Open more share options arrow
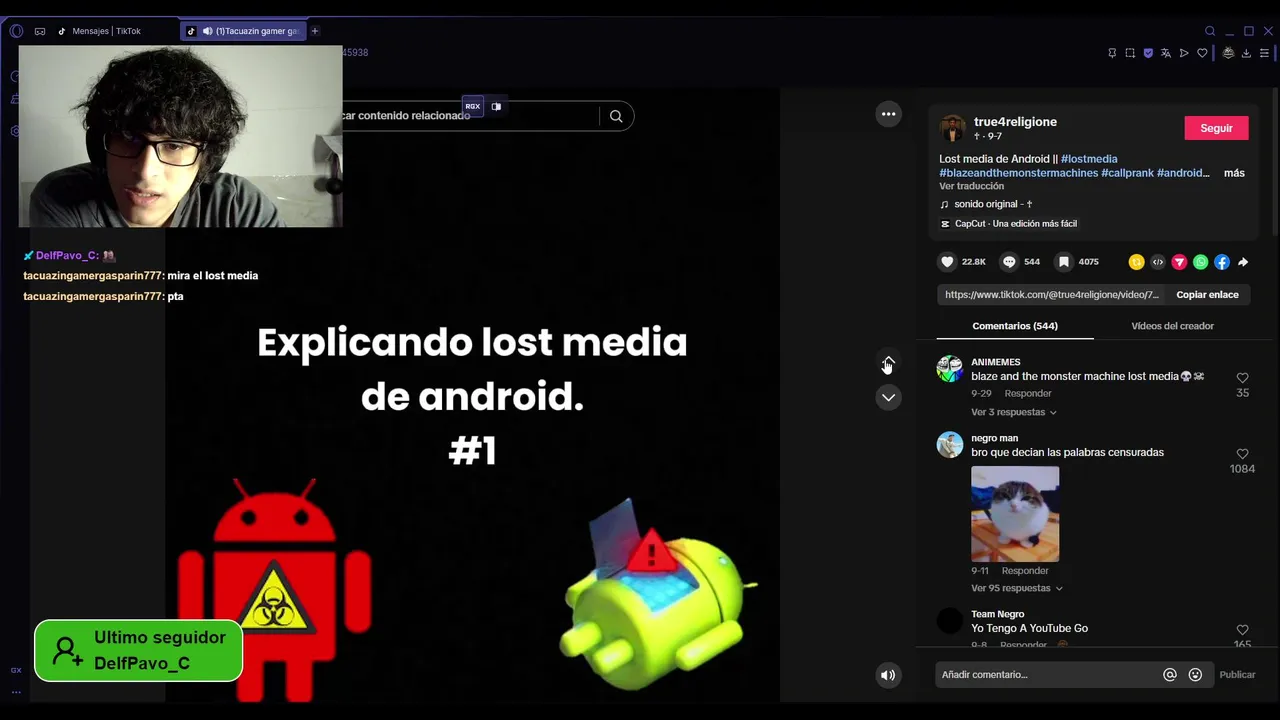1280x720 pixels. pyautogui.click(x=1243, y=262)
